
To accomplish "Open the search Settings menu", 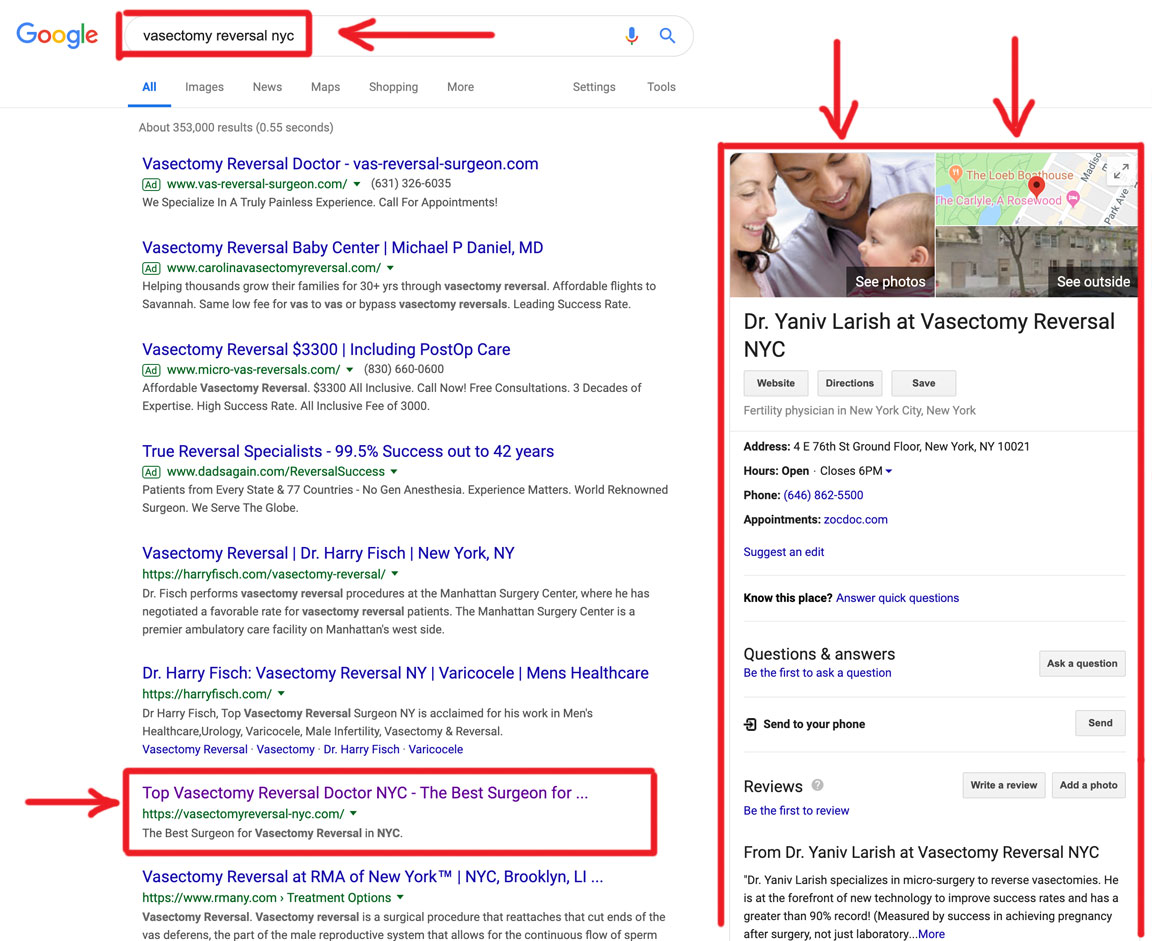I will point(594,87).
